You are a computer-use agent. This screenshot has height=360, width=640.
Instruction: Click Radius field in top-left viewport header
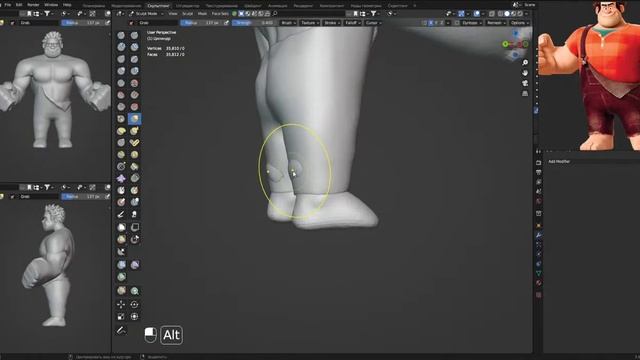pyautogui.click(x=82, y=23)
